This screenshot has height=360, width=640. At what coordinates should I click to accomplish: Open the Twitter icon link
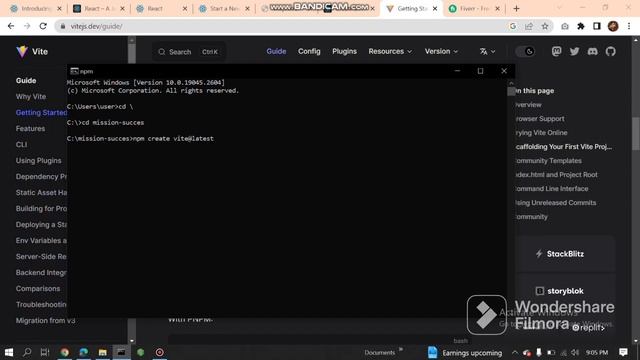574,51
